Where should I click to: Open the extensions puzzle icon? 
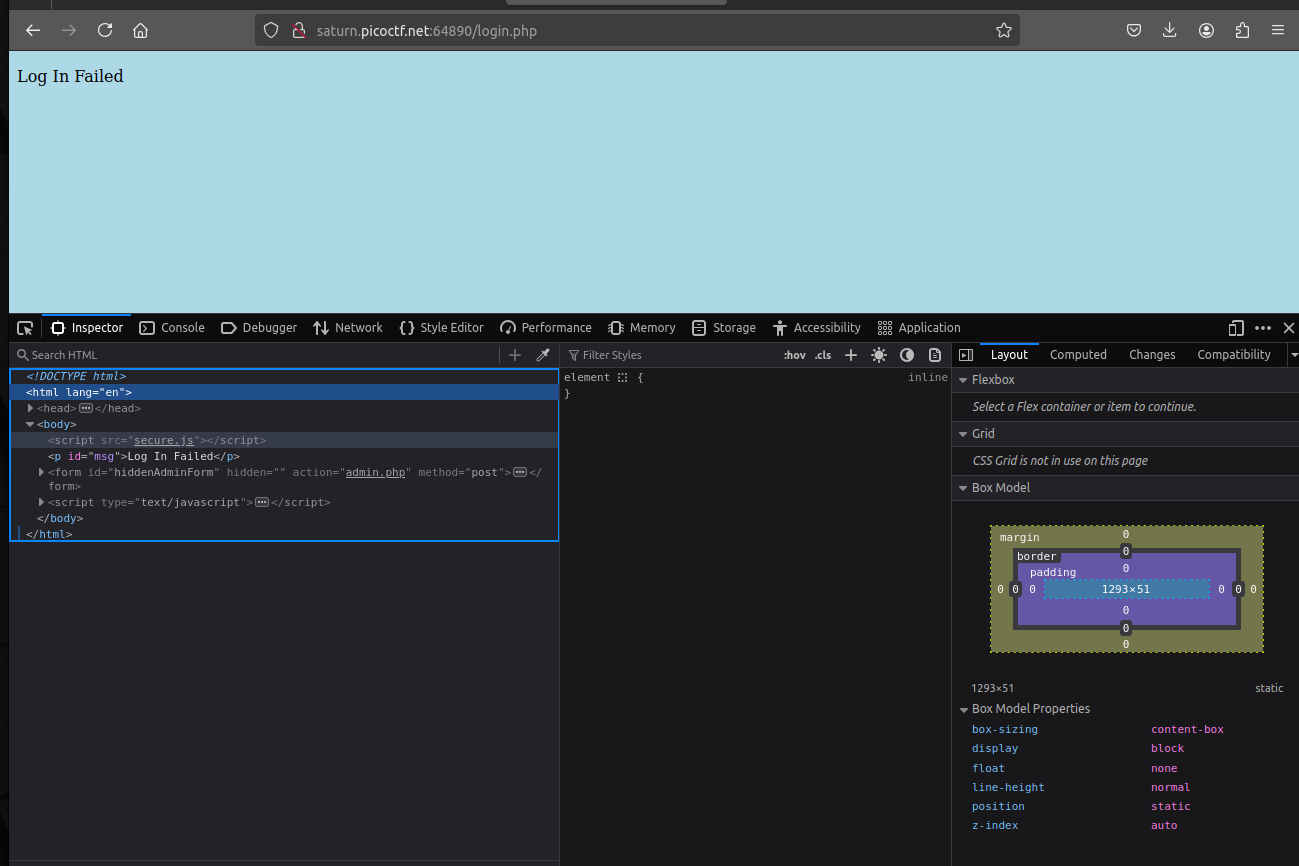tap(1242, 31)
